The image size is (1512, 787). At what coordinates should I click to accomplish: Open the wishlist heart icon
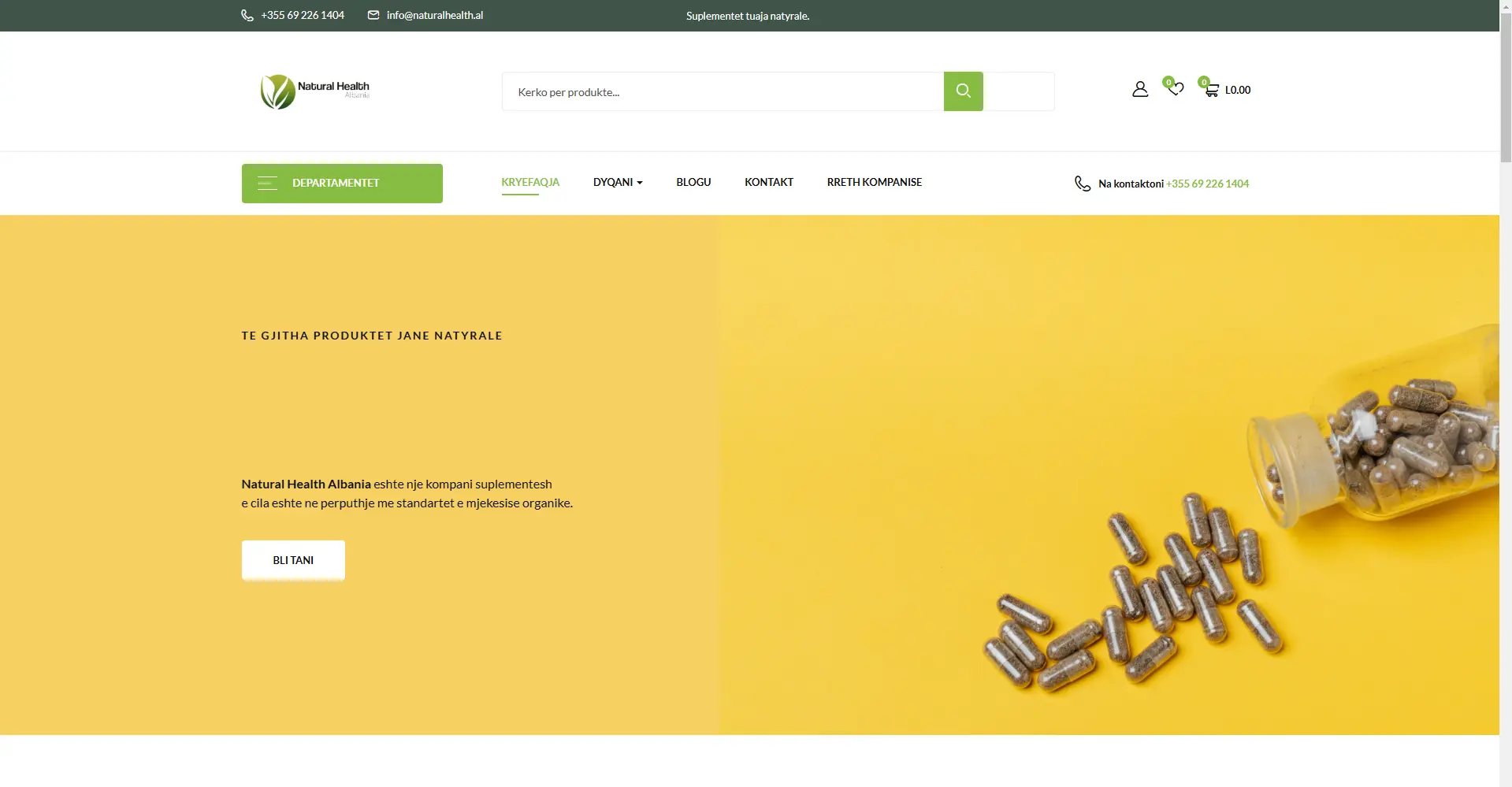click(x=1176, y=89)
